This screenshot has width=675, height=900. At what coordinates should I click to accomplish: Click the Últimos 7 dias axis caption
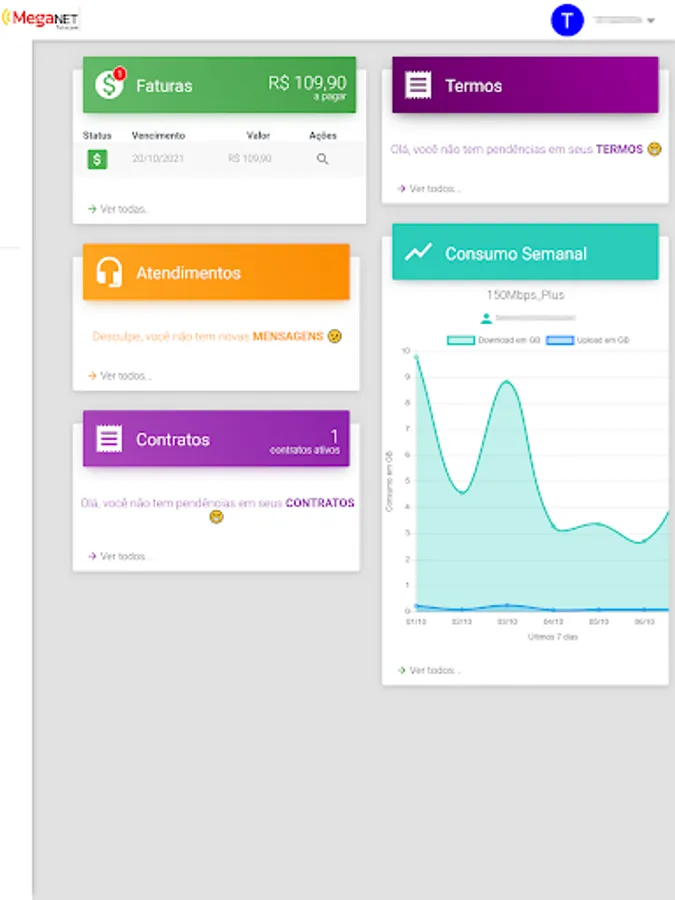[553, 637]
